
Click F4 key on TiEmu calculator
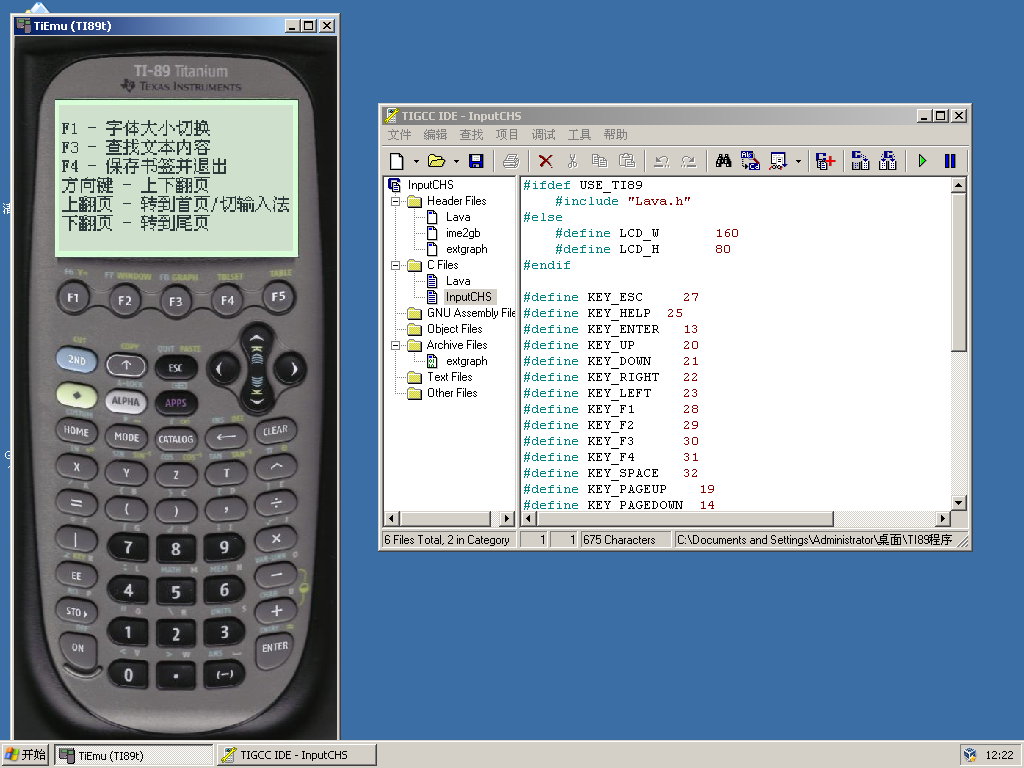pyautogui.click(x=227, y=300)
